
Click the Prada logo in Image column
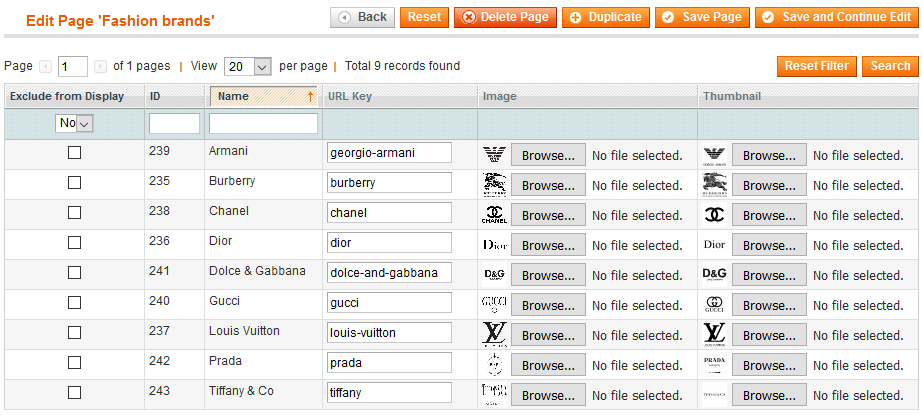[494, 365]
